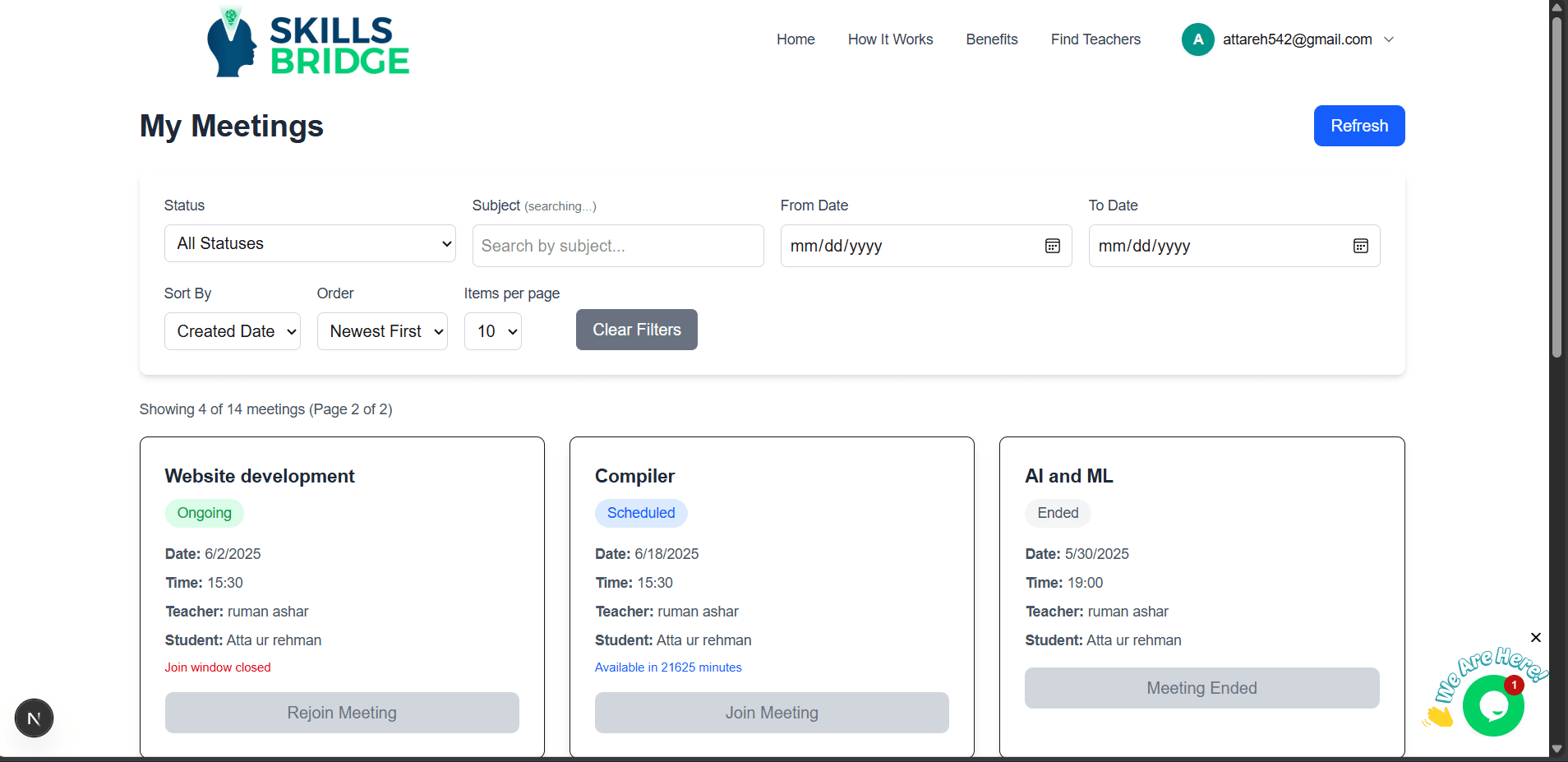The width and height of the screenshot is (1568, 762).
Task: Click the My Meetings heading
Action: click(x=232, y=126)
